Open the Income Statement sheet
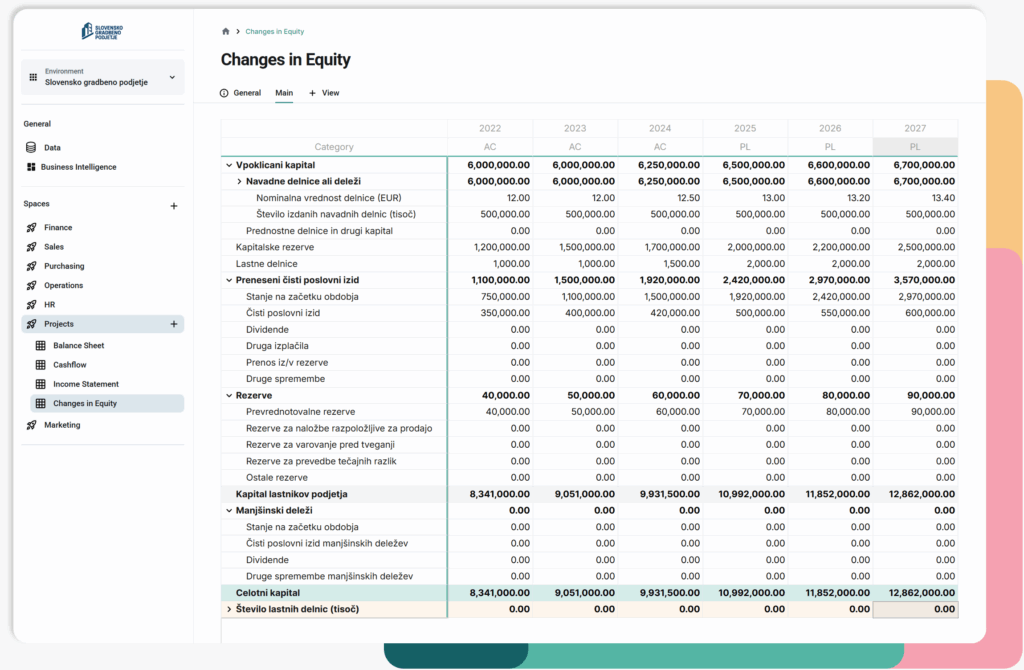The image size is (1024, 670). pos(85,384)
